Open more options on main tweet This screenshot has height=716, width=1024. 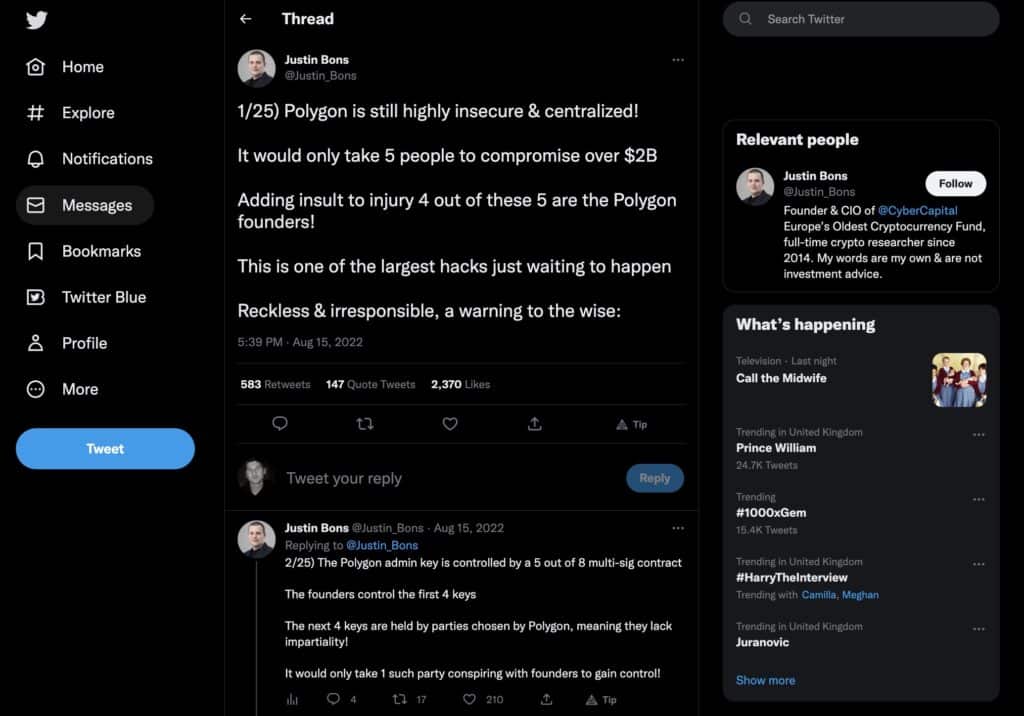coord(678,60)
